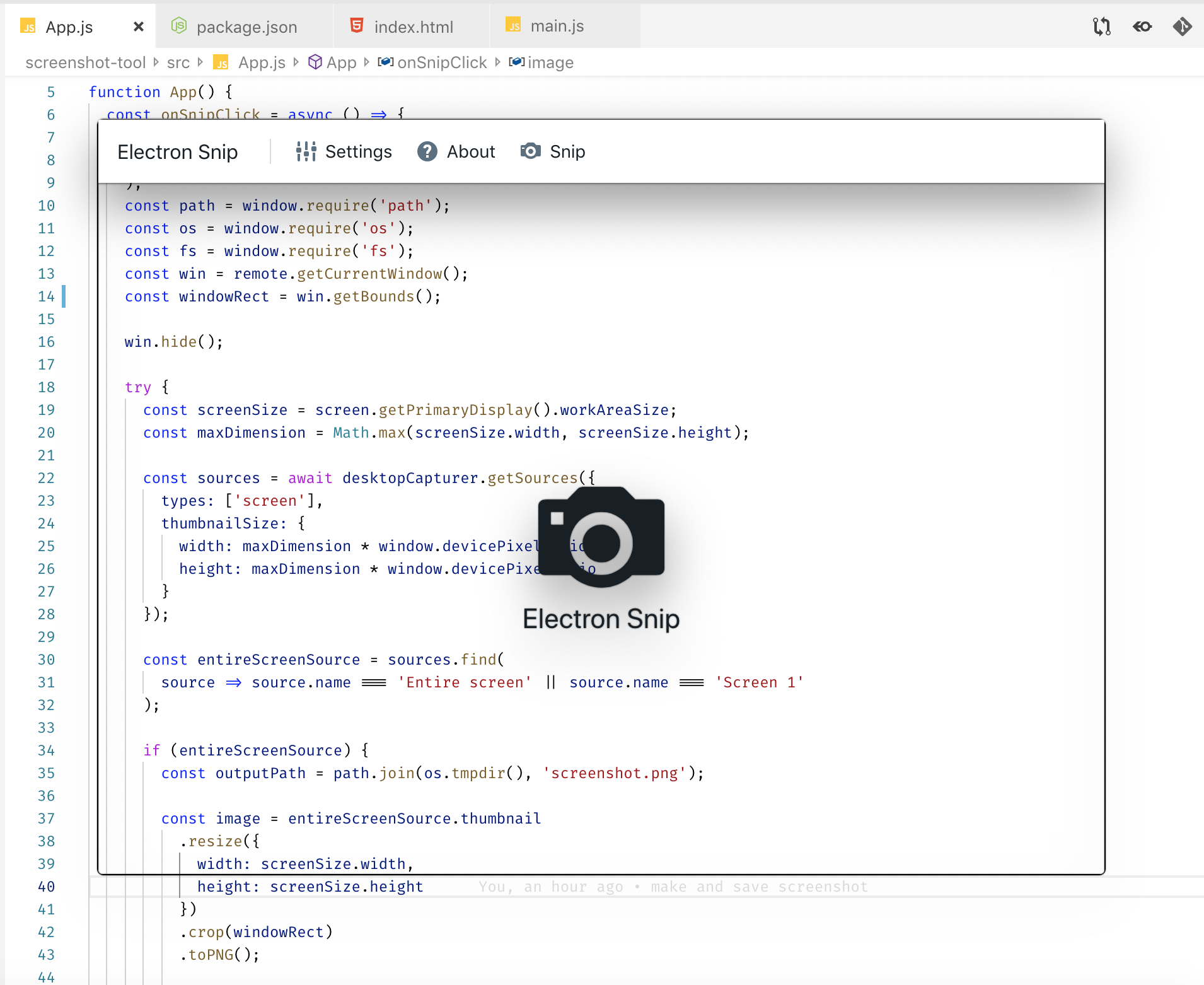Viewport: 1204px width, 985px height.
Task: Click 'getPrimaryDisplay' in the code
Action: coord(456,410)
